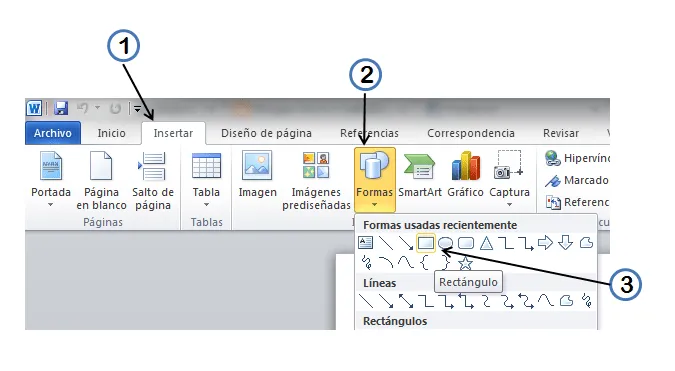Insert a Hipervínculo link
Image resolution: width=675 pixels, height=371 pixels.
[577, 158]
